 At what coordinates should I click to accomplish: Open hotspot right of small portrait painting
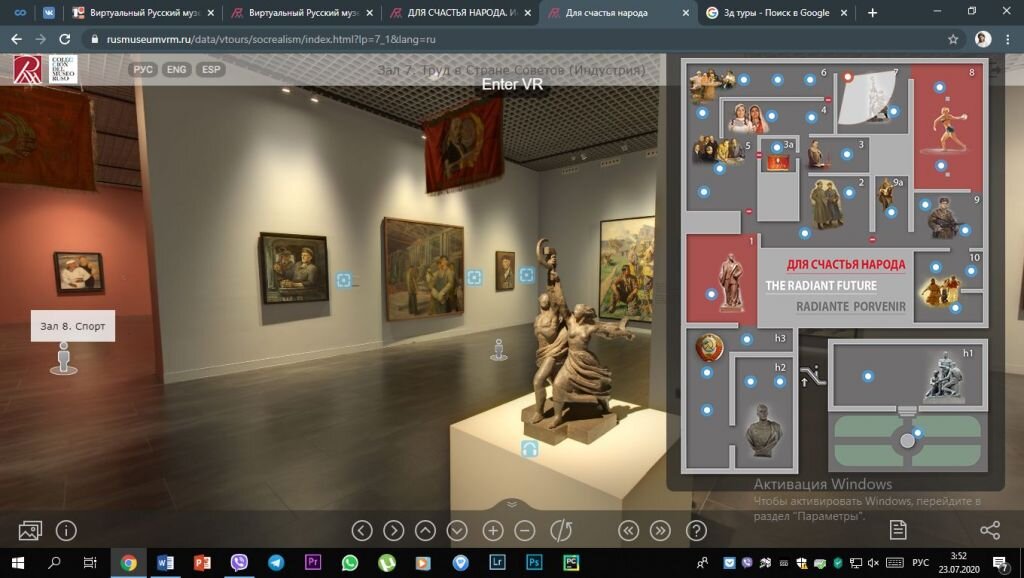pos(526,275)
